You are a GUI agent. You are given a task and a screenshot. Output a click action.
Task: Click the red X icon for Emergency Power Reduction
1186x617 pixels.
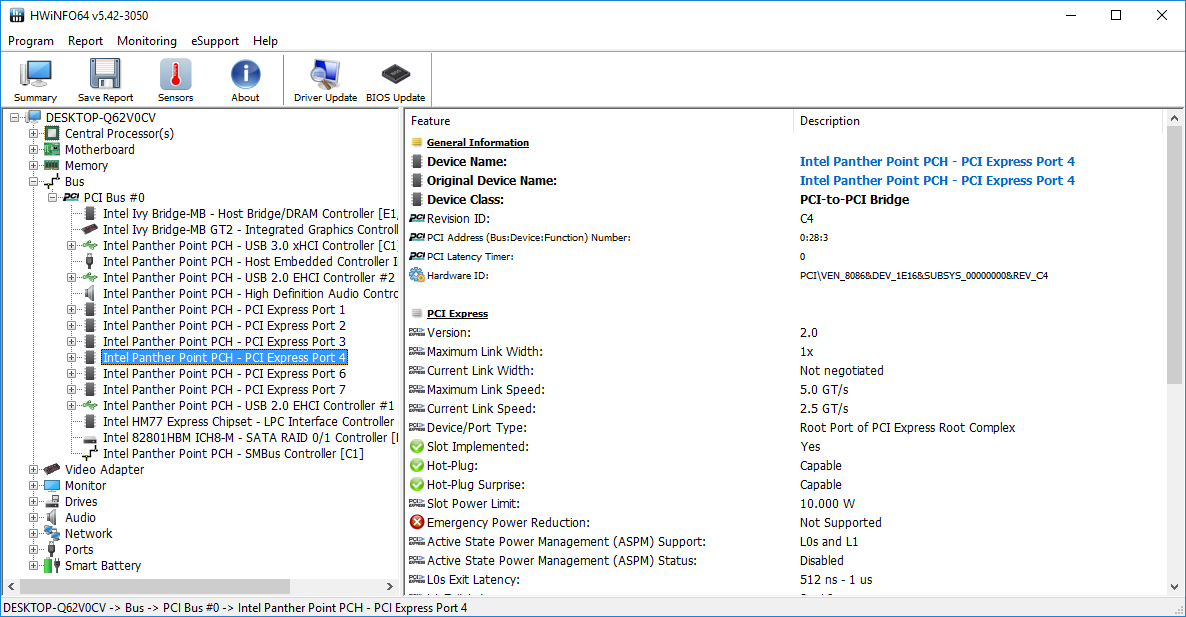(417, 522)
